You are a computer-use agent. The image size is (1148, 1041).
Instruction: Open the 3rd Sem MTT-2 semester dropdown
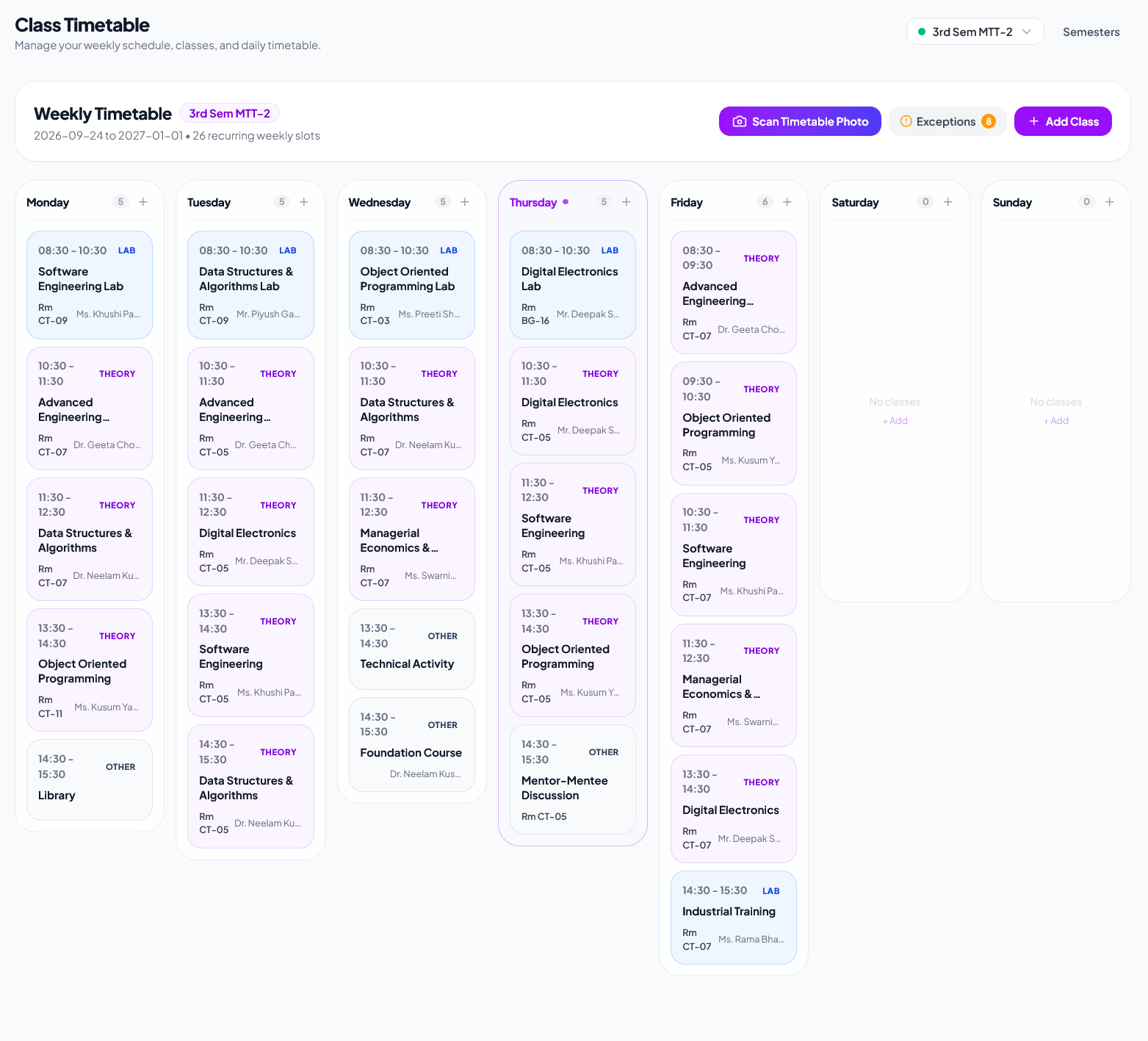[x=975, y=32]
